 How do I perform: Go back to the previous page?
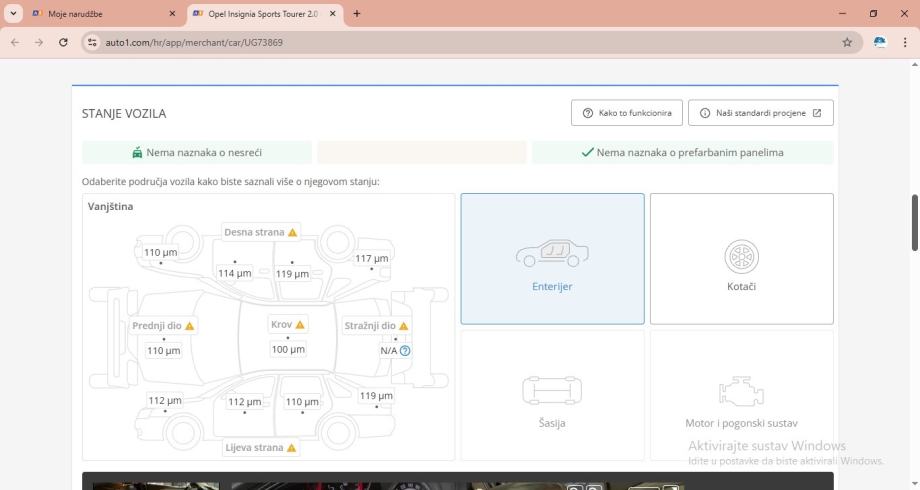[x=15, y=42]
